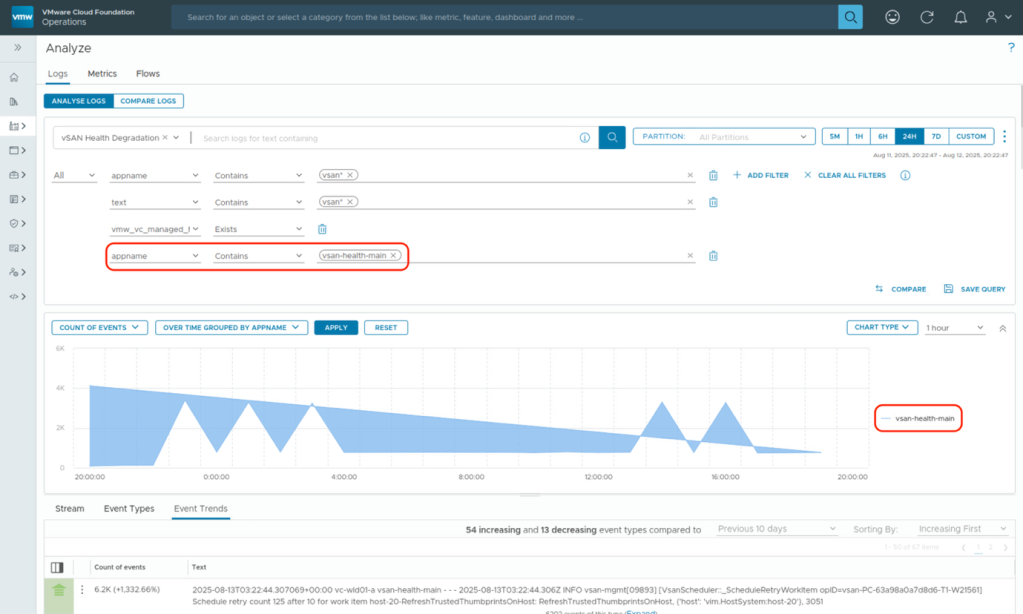Image resolution: width=1023 pixels, height=614 pixels.
Task: Open the notifications bell
Action: (x=960, y=17)
